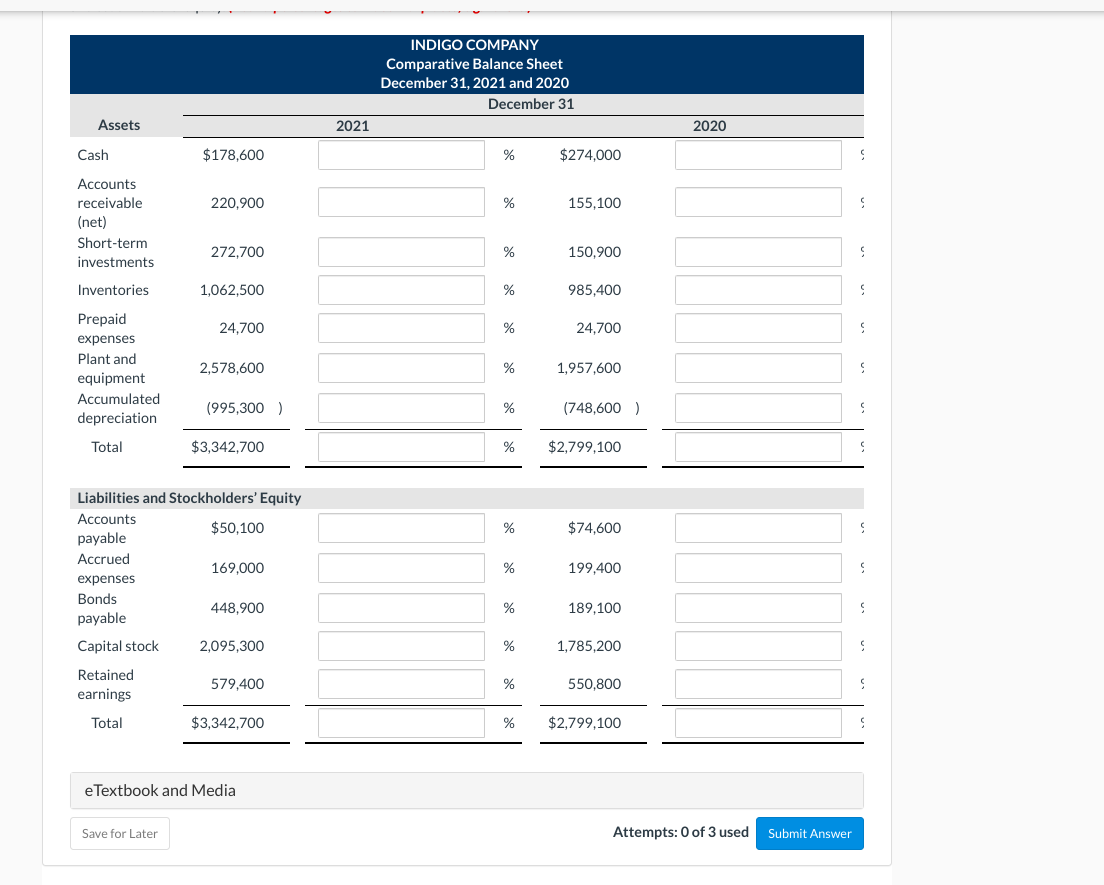Click the Attempts: 0 of 3 used text
Image resolution: width=1104 pixels, height=885 pixels.
(x=681, y=832)
